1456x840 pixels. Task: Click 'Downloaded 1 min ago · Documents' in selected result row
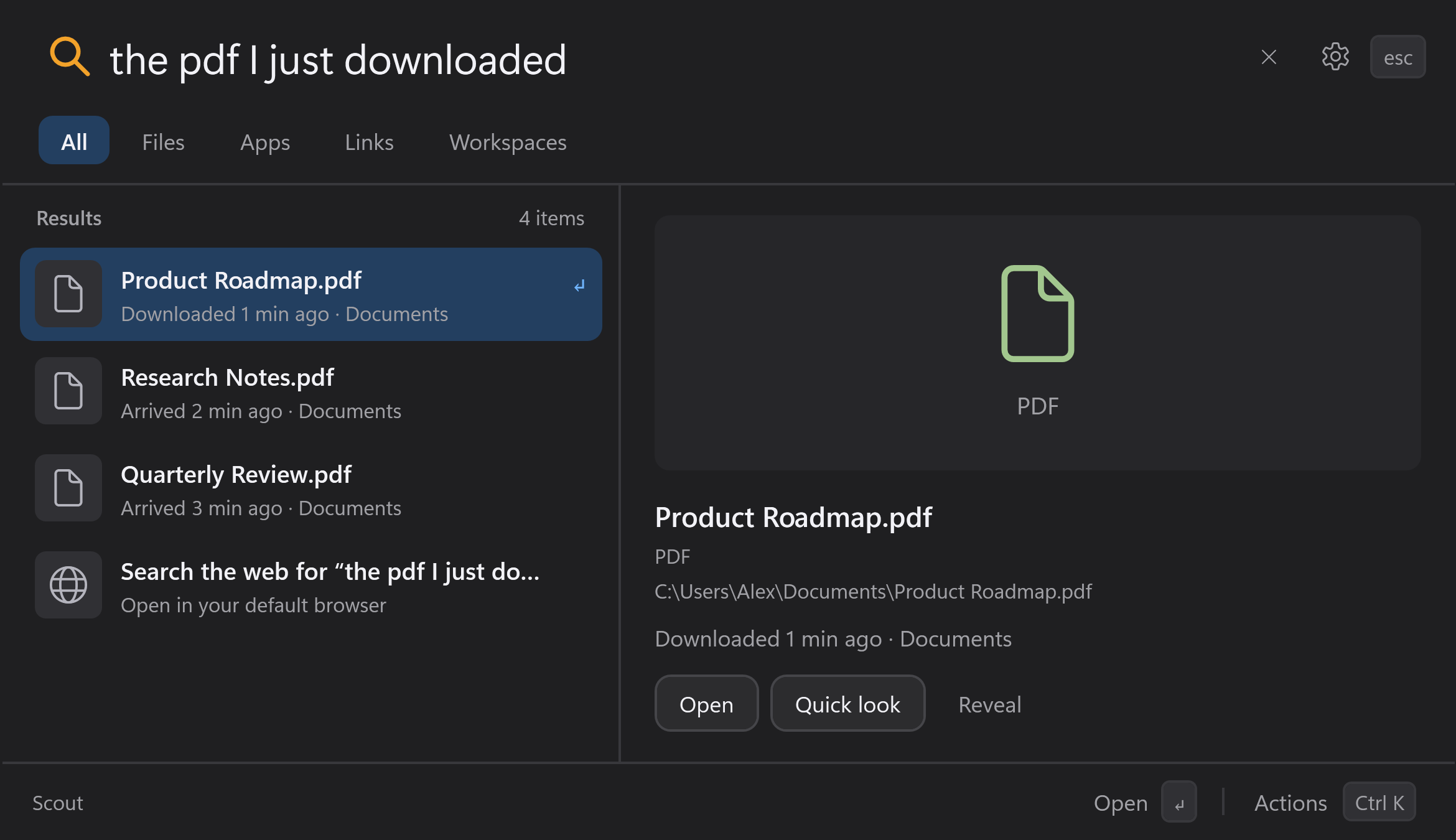click(284, 314)
